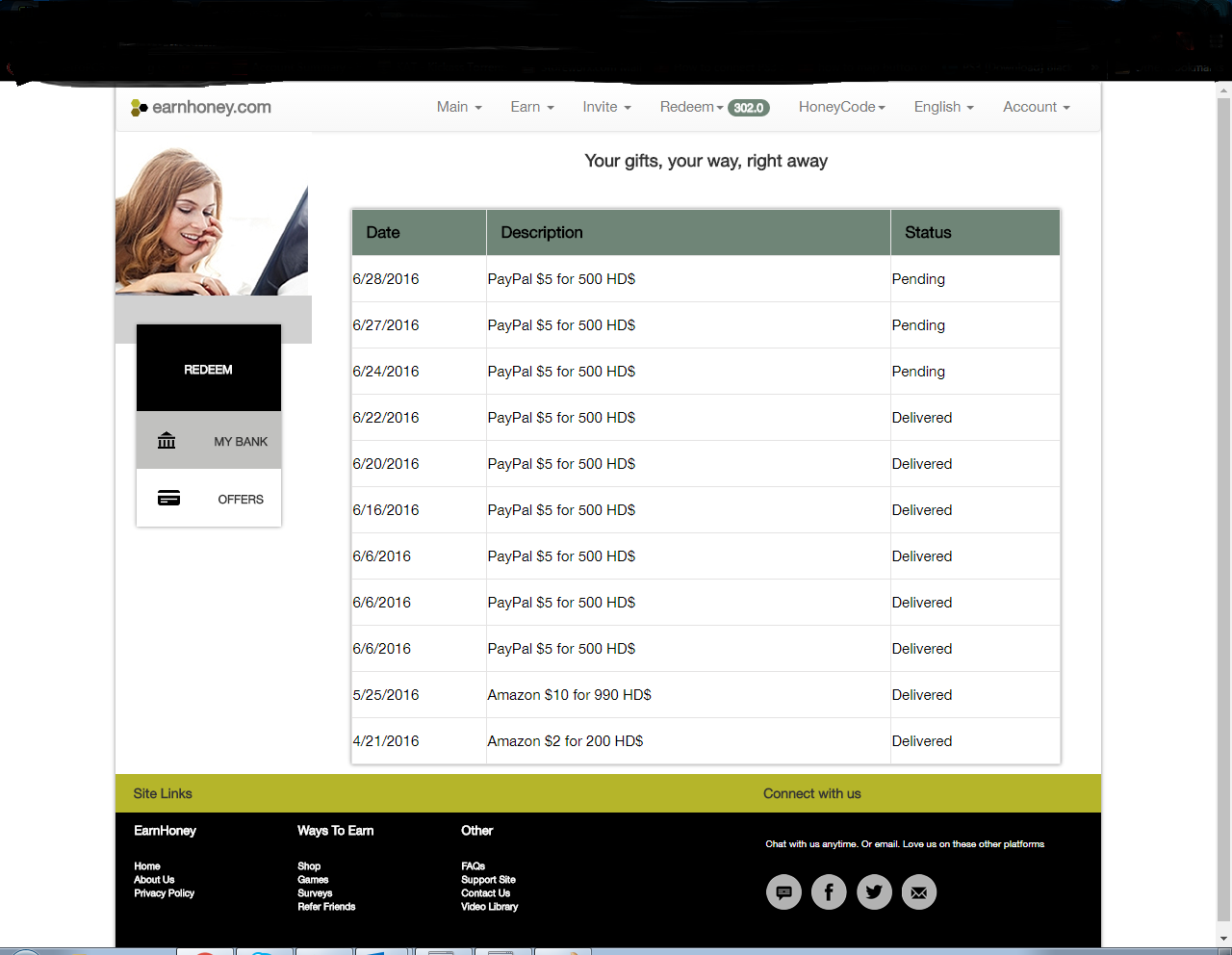1232x955 pixels.
Task: Click 'Amazon $10 for 990 HD$' description
Action: [570, 695]
